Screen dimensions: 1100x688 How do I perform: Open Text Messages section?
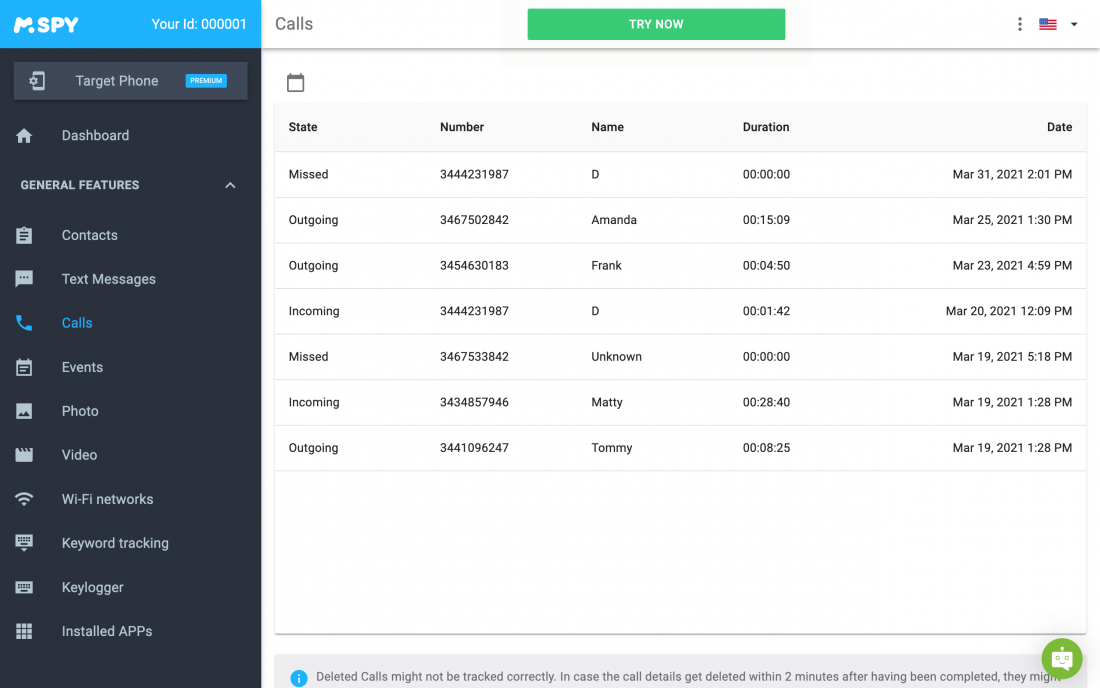[x=130, y=279]
